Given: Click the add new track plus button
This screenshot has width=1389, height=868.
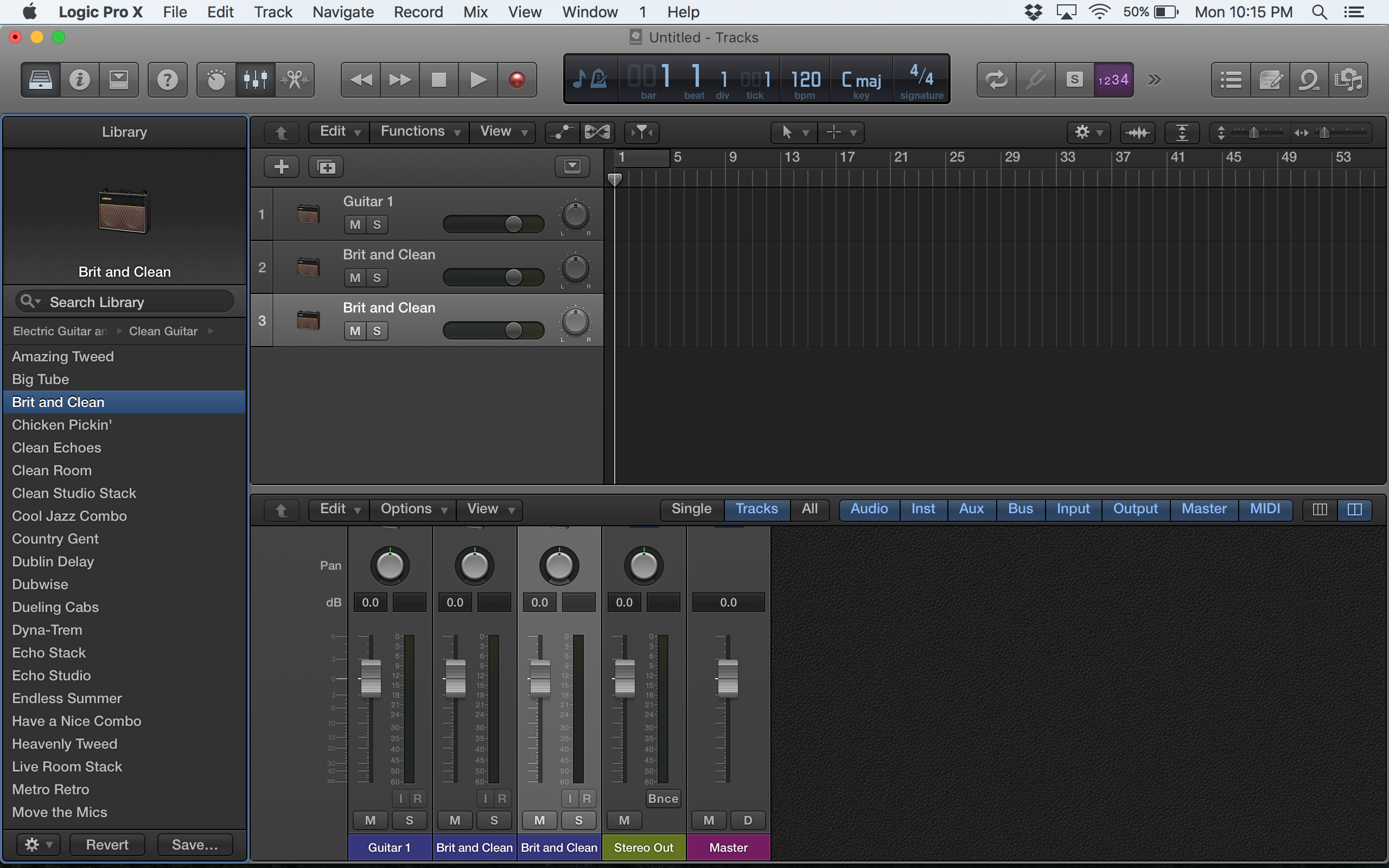Looking at the screenshot, I should point(281,167).
